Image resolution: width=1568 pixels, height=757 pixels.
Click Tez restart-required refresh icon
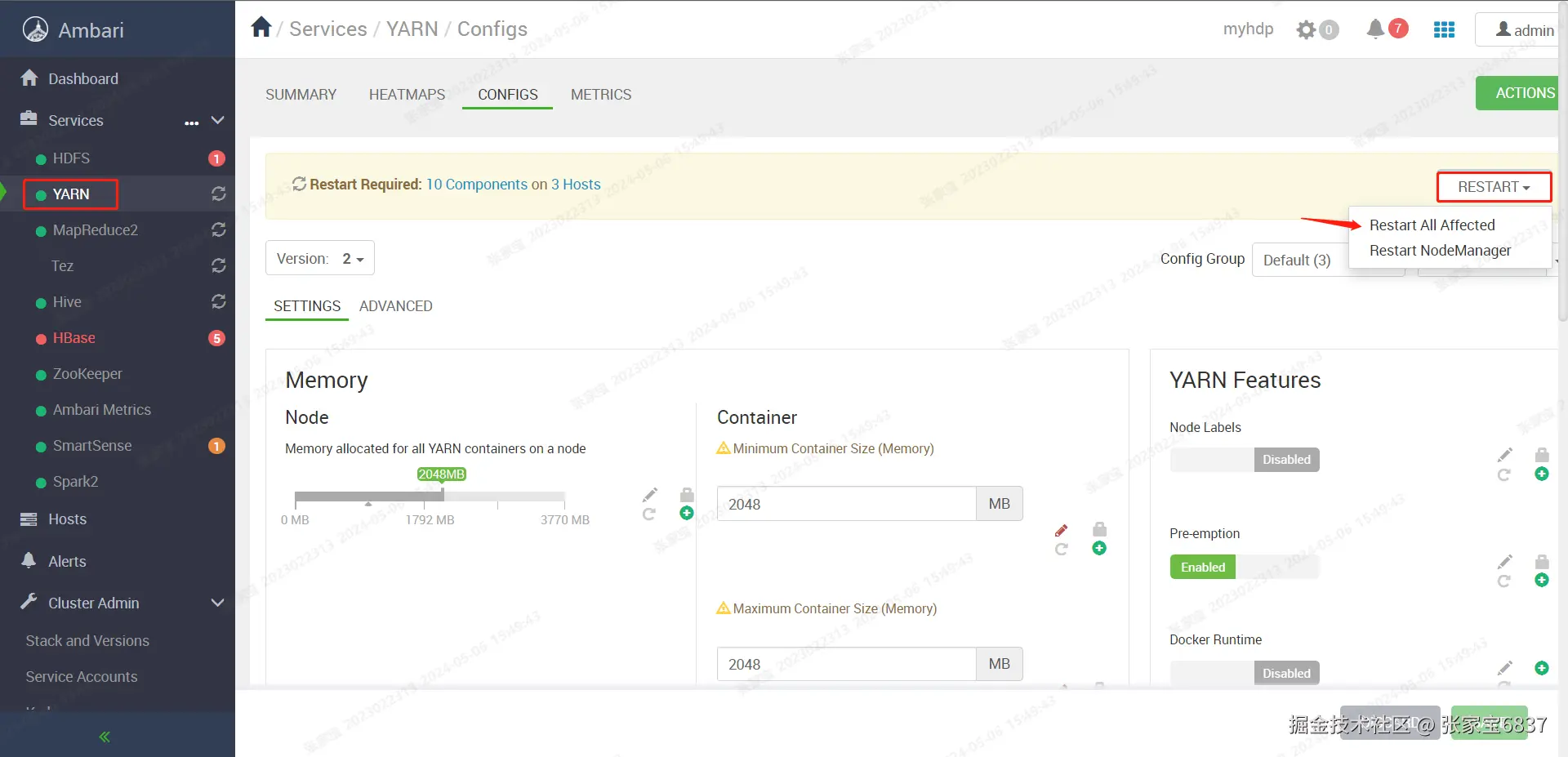(x=219, y=266)
